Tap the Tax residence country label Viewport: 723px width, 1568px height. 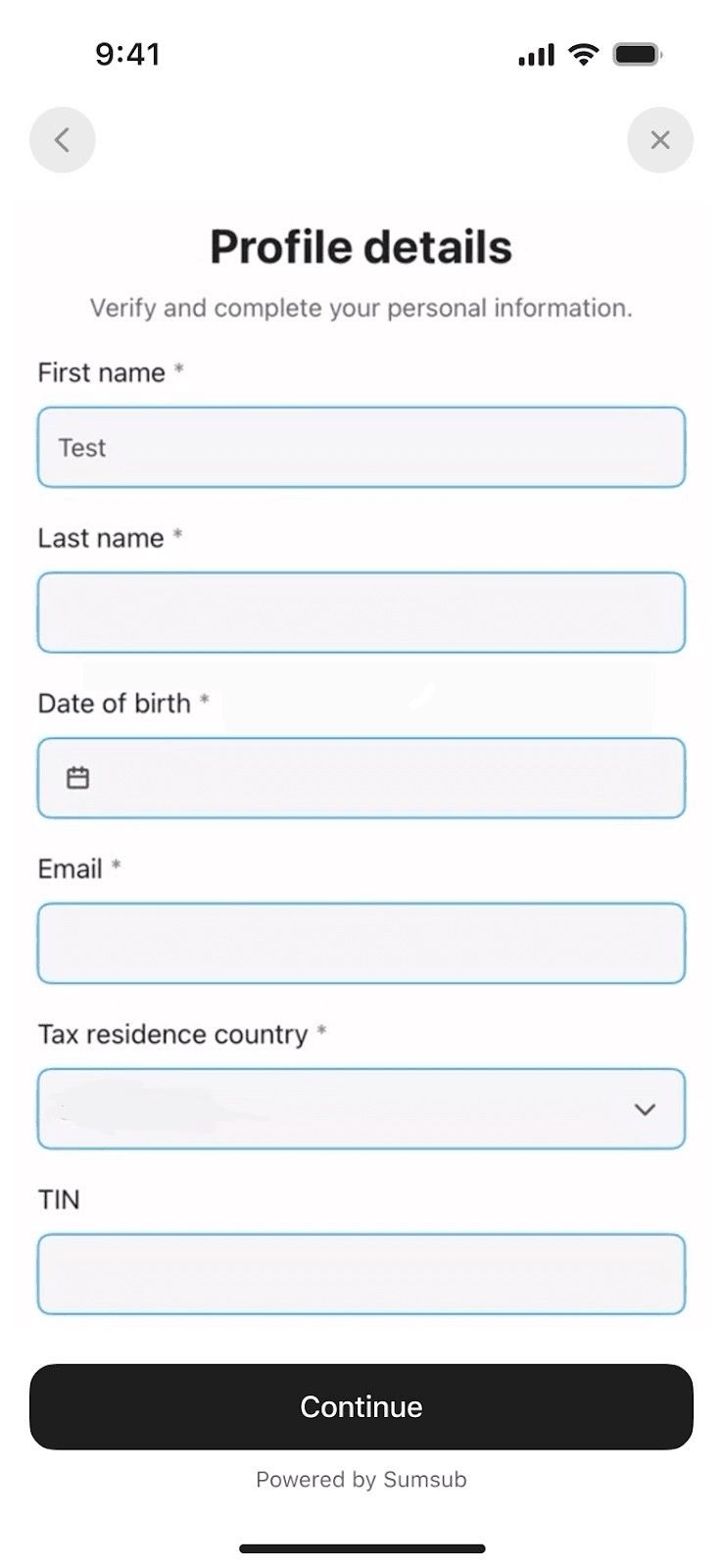[172, 1035]
